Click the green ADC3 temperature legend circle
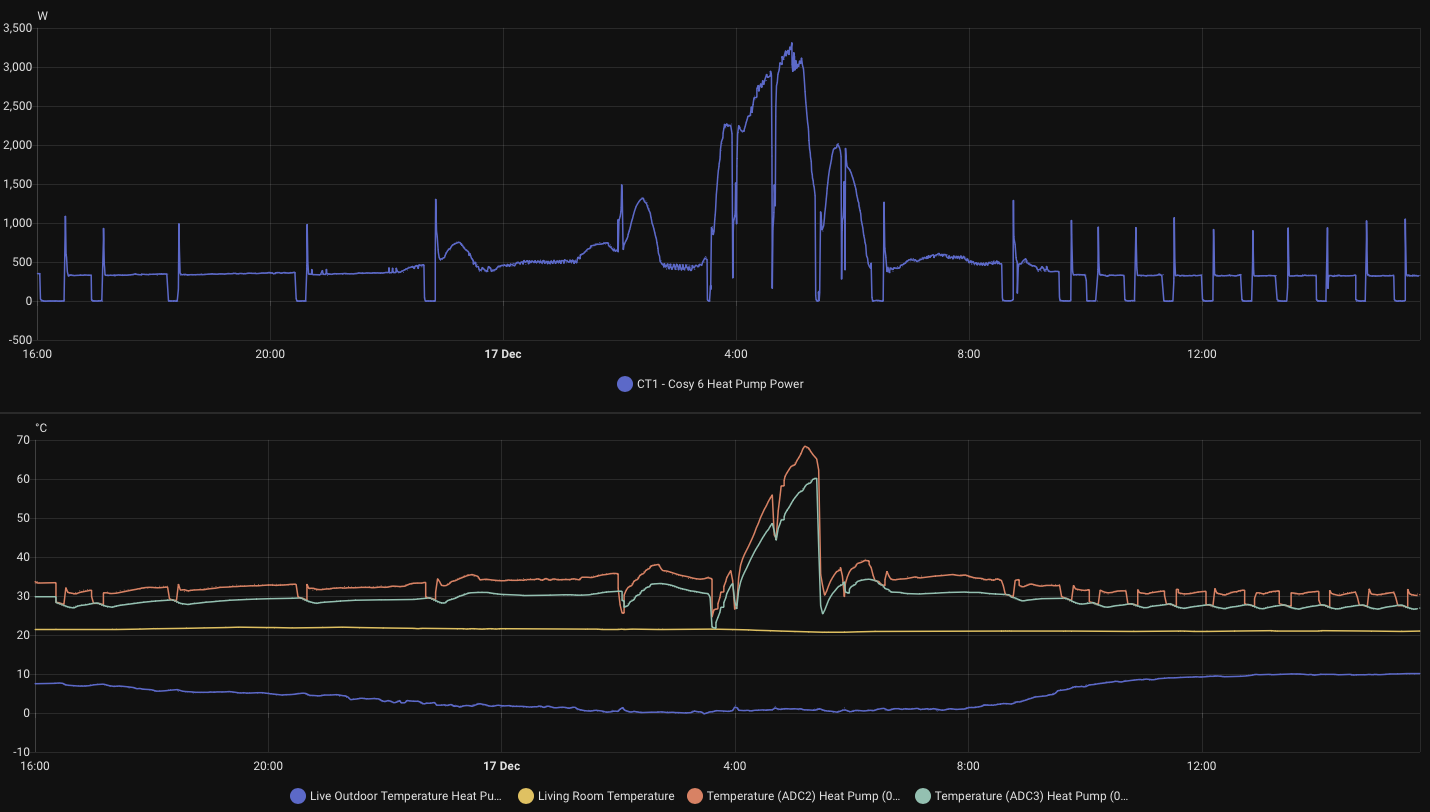The width and height of the screenshot is (1430, 812). (x=922, y=796)
